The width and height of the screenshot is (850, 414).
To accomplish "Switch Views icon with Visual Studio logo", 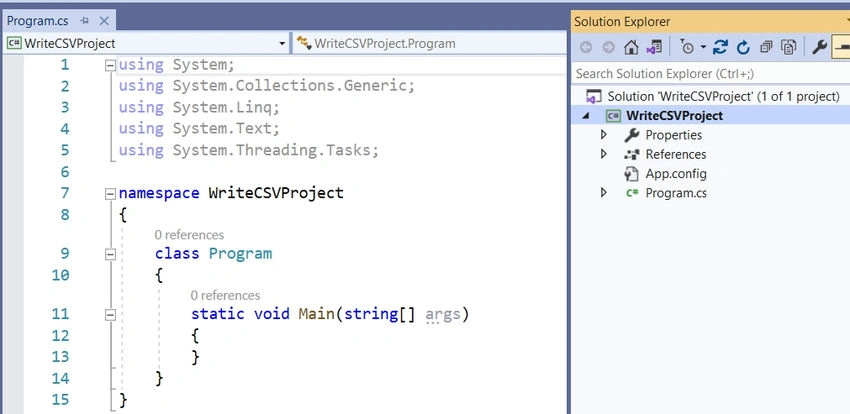I will [654, 47].
